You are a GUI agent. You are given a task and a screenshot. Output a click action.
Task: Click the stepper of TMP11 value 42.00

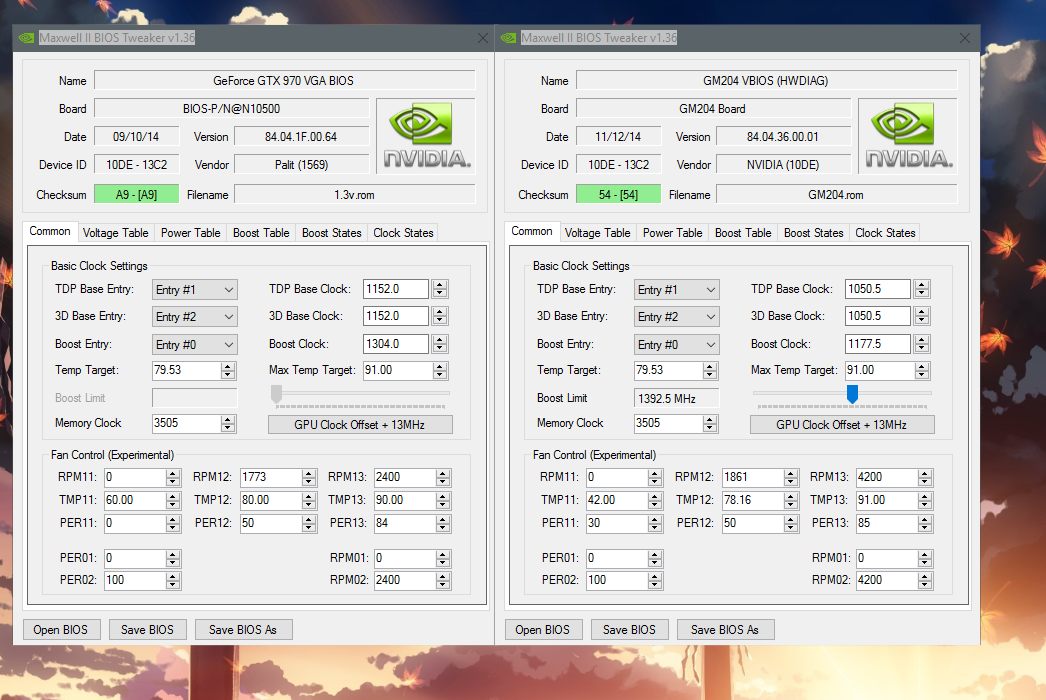655,500
